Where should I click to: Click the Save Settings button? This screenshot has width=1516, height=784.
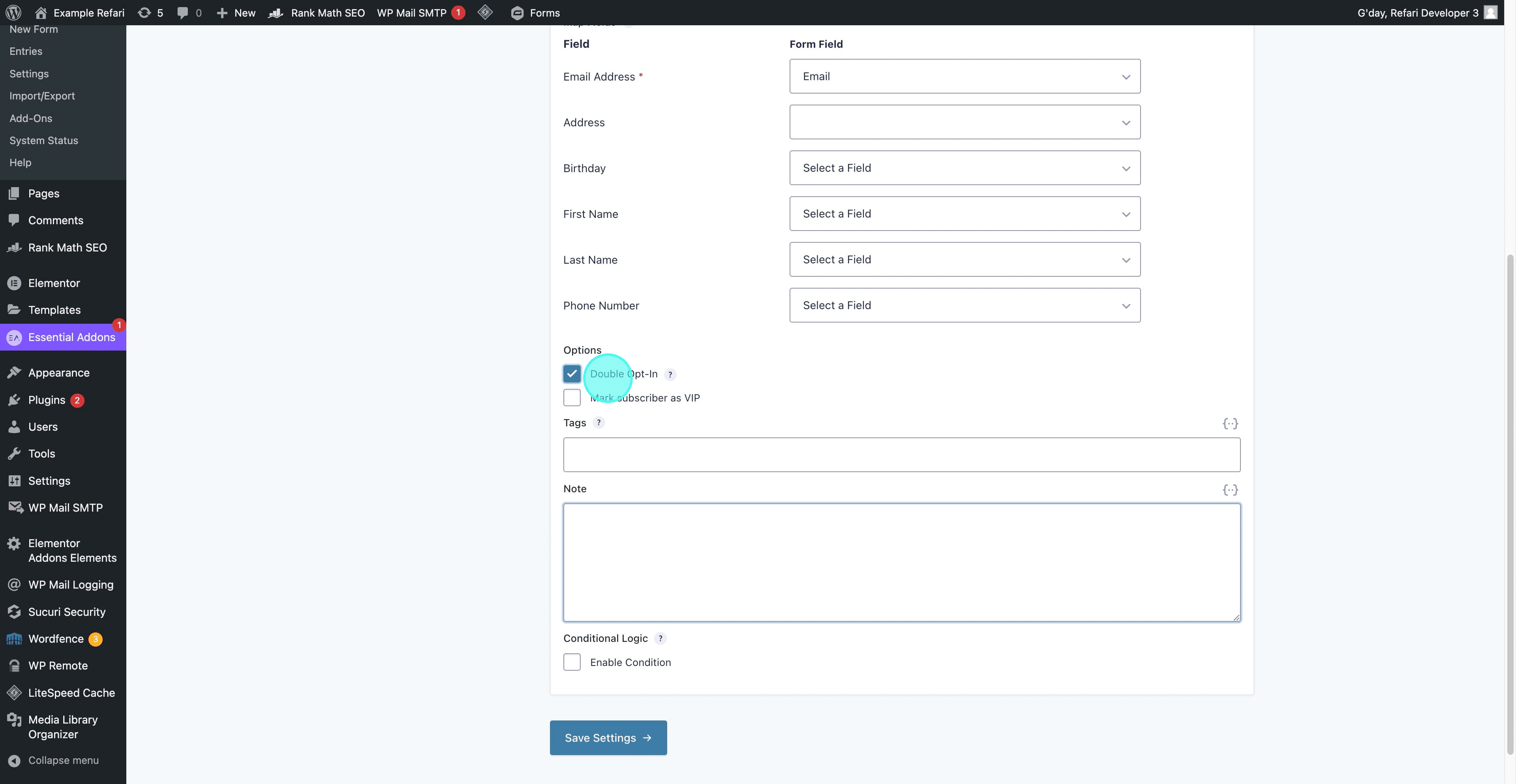click(608, 737)
